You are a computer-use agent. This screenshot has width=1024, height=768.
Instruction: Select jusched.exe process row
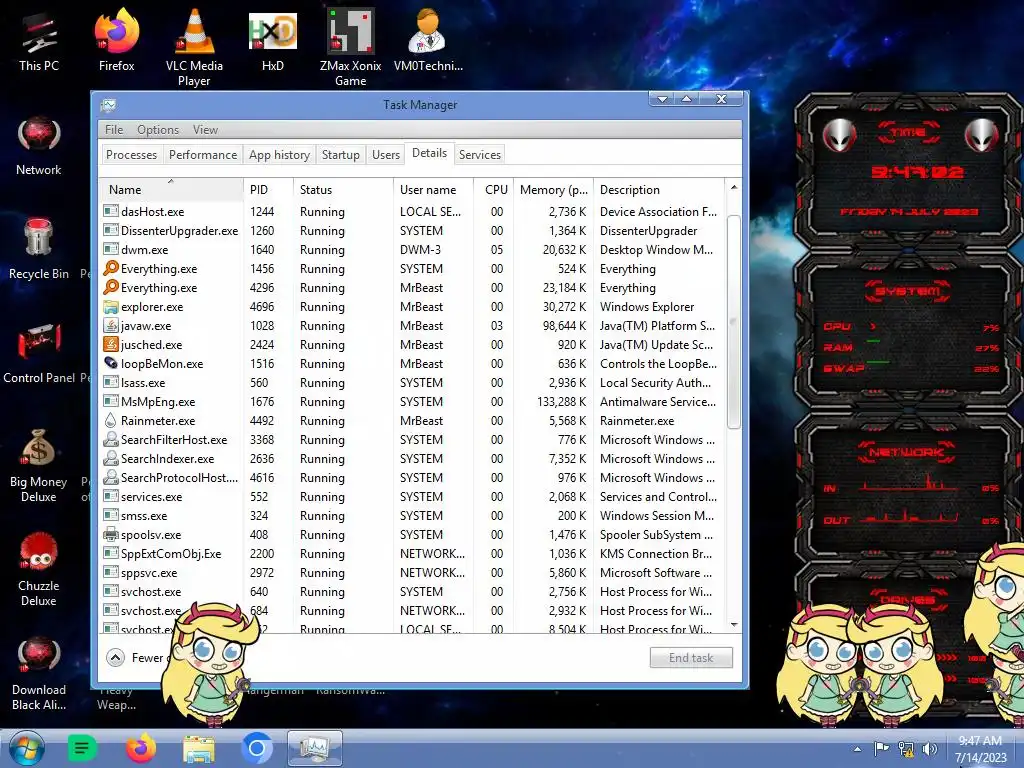click(x=411, y=345)
